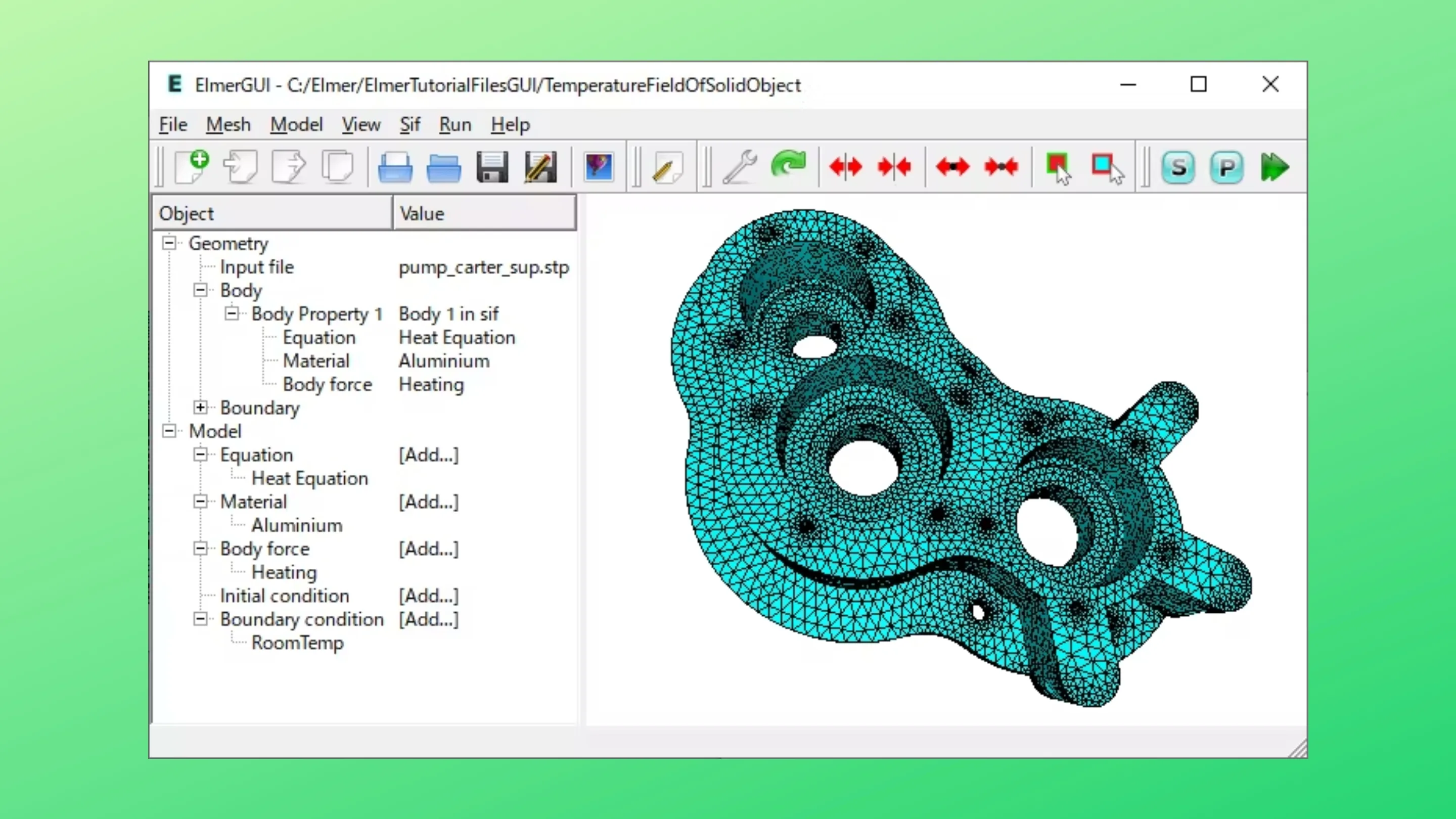Select the 'Body 1 in sif' value
The height and width of the screenshot is (819, 1456).
point(449,313)
